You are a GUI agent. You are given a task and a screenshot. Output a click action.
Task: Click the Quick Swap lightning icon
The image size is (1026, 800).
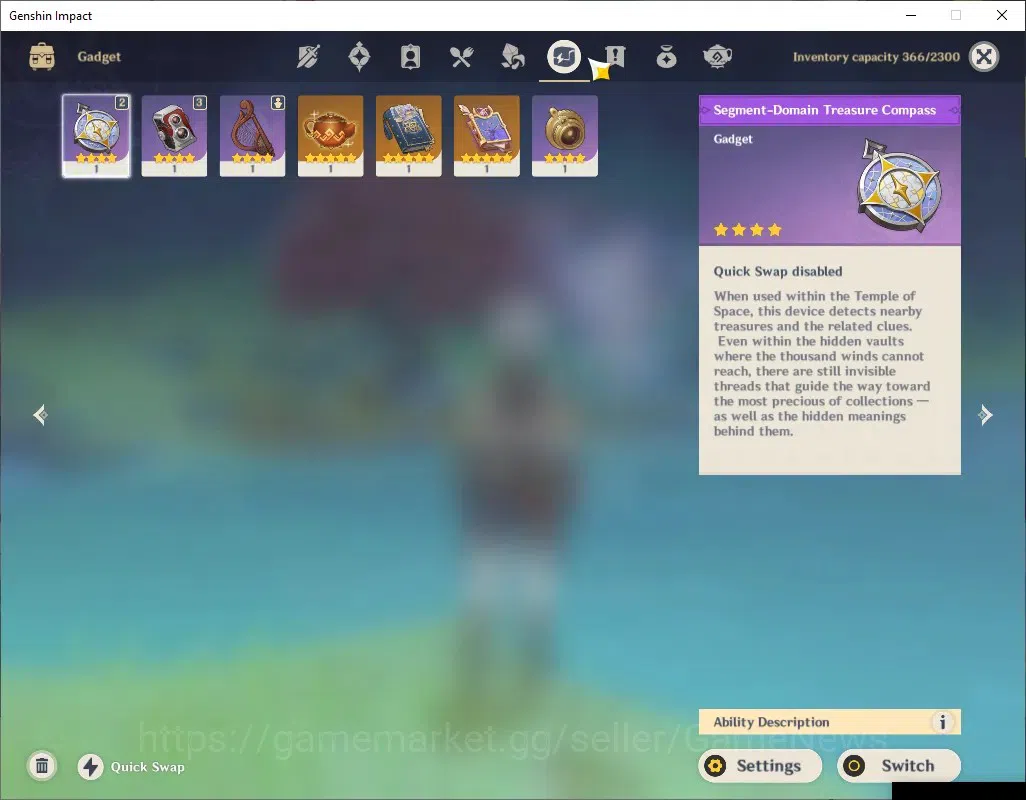90,767
